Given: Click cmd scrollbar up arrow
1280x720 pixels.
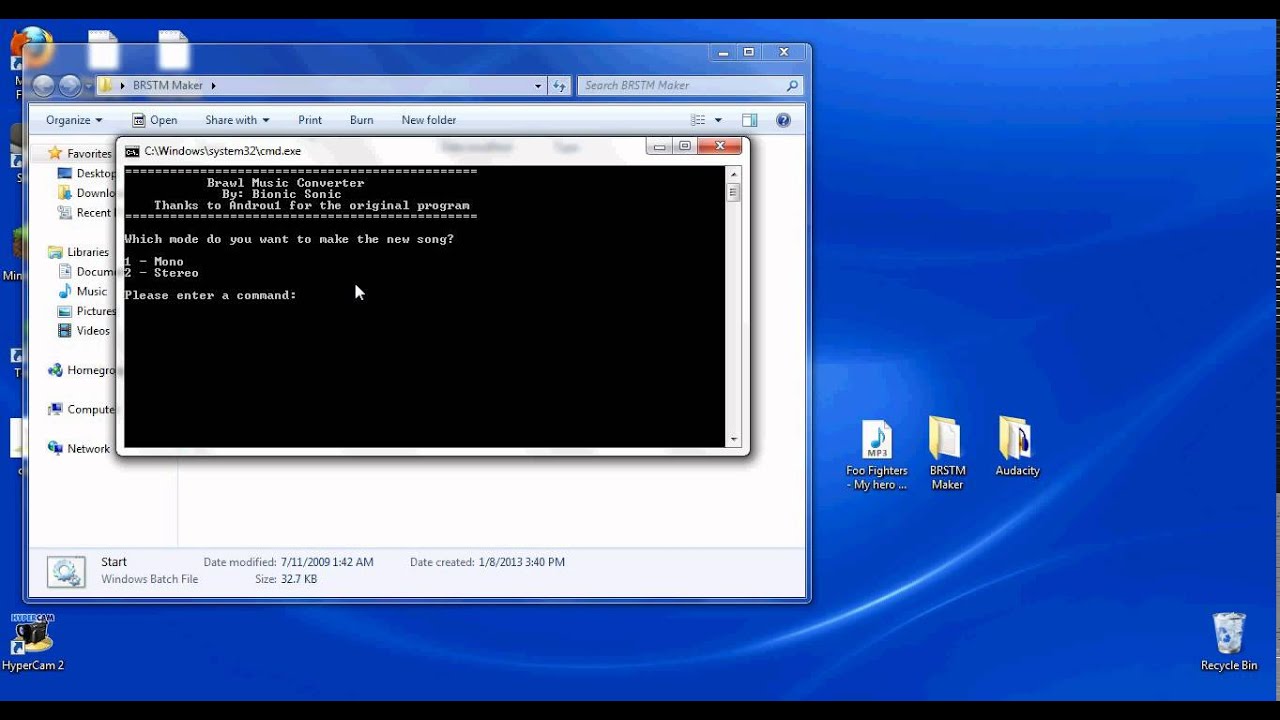Looking at the screenshot, I should click(x=734, y=173).
